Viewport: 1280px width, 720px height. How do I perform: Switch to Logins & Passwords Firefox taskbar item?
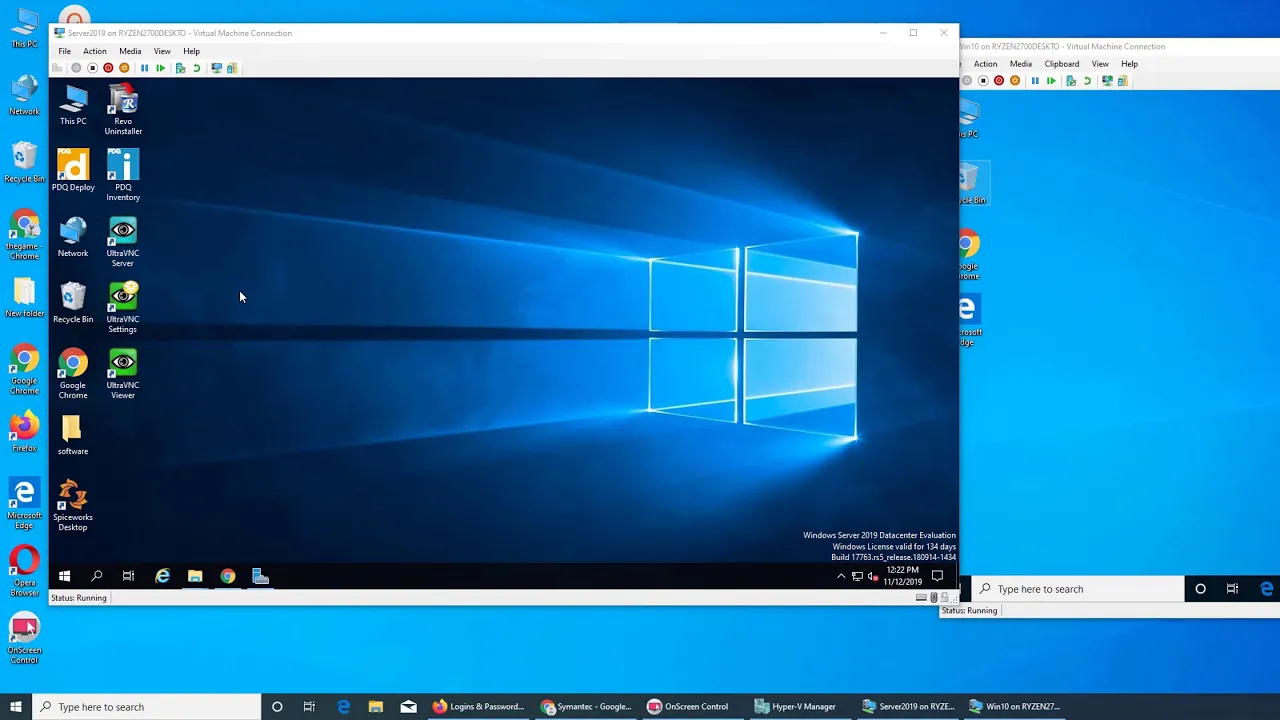[x=478, y=707]
